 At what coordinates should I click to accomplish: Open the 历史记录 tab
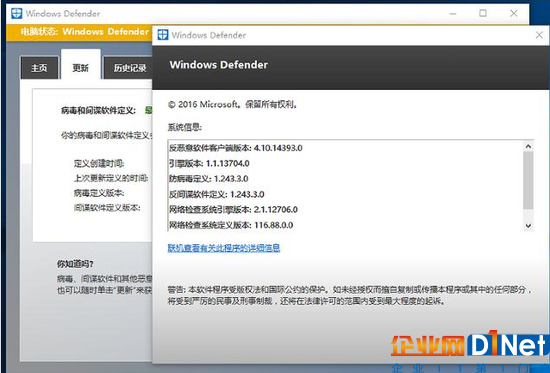click(x=128, y=68)
